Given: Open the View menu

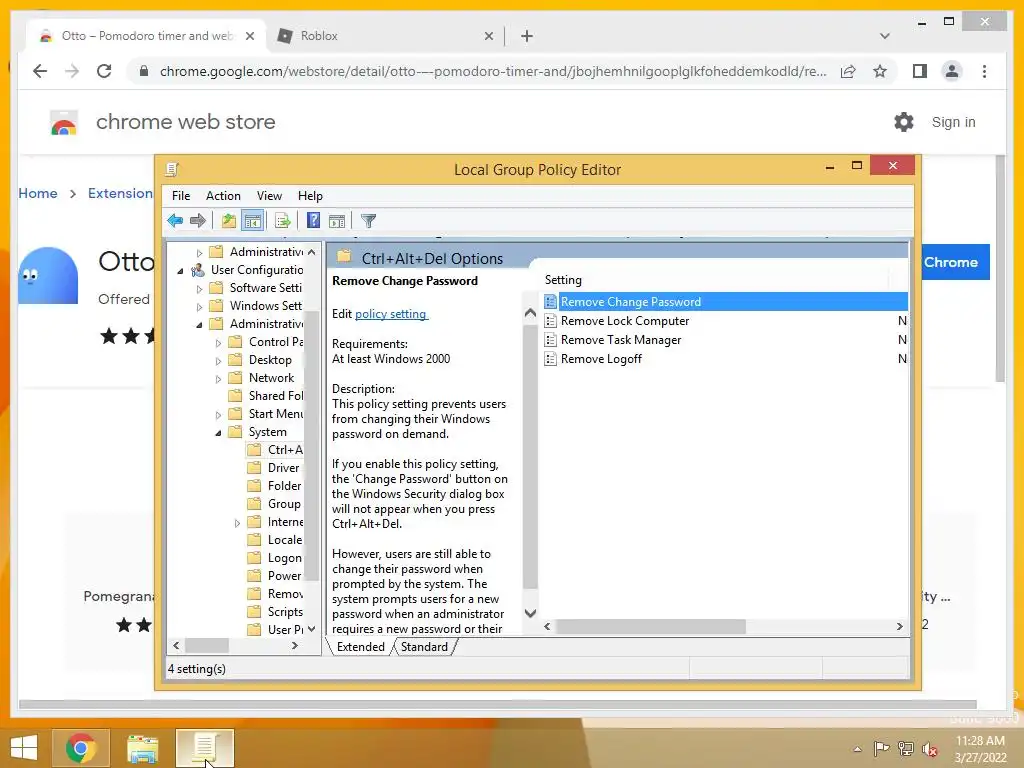Looking at the screenshot, I should [x=269, y=196].
